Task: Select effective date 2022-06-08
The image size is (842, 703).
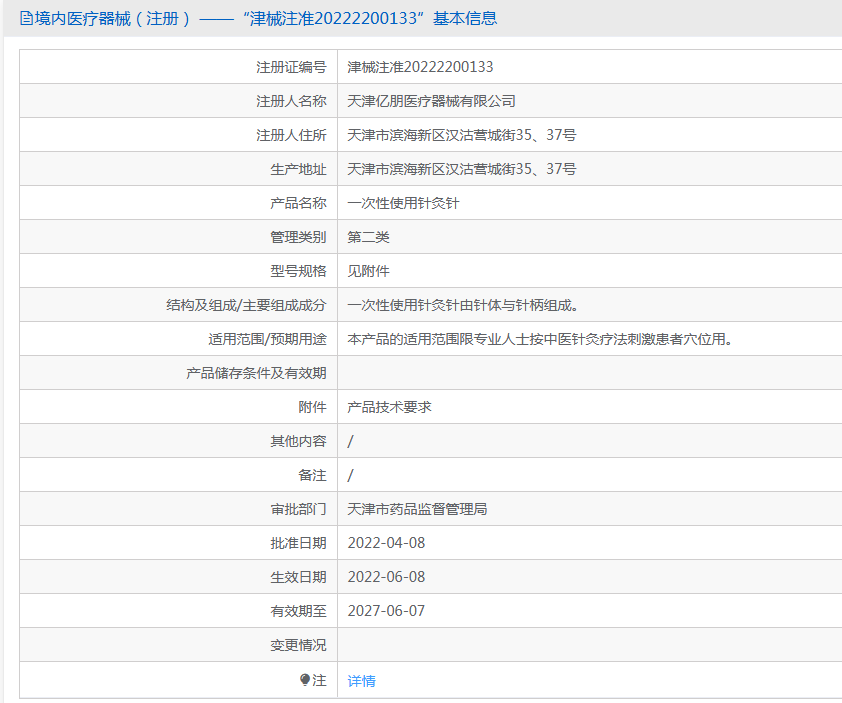Action: pyautogui.click(x=386, y=577)
